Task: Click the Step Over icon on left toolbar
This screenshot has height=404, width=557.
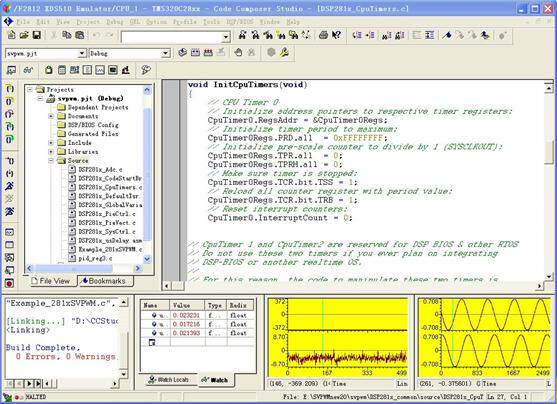Action: tap(10, 101)
